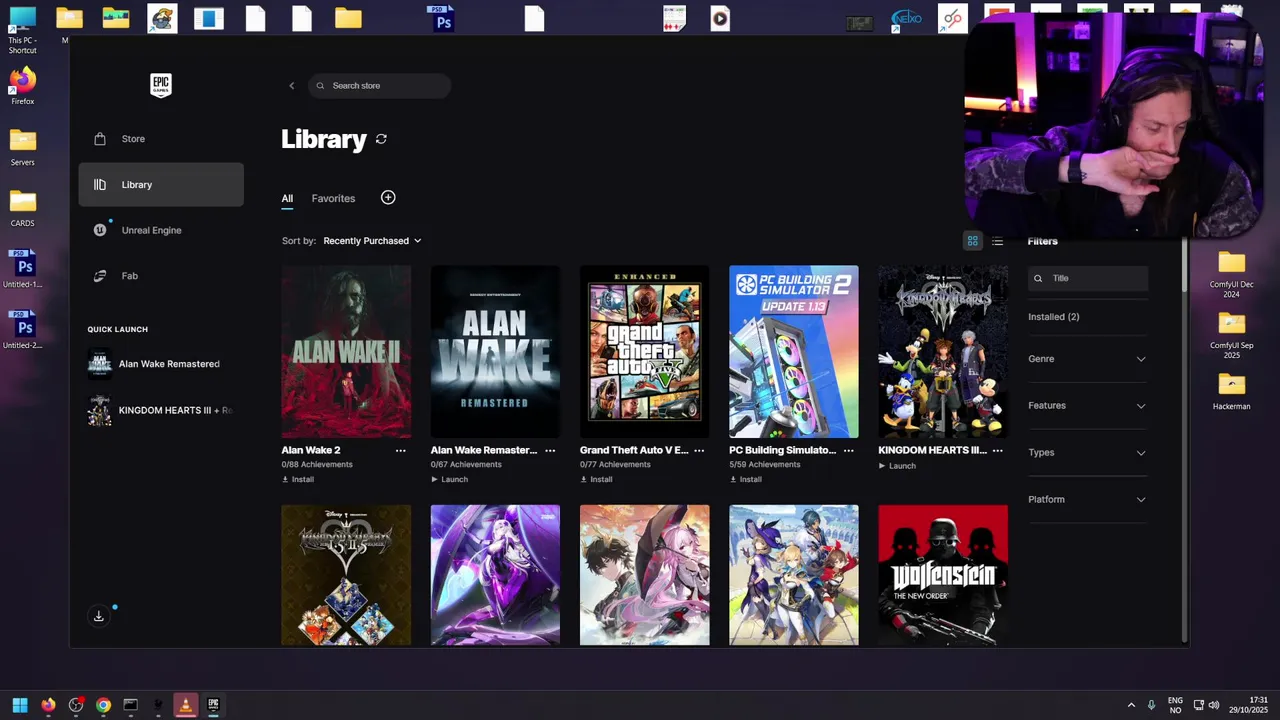1280x720 pixels.
Task: Show hidden system tray icons
Action: [1131, 705]
